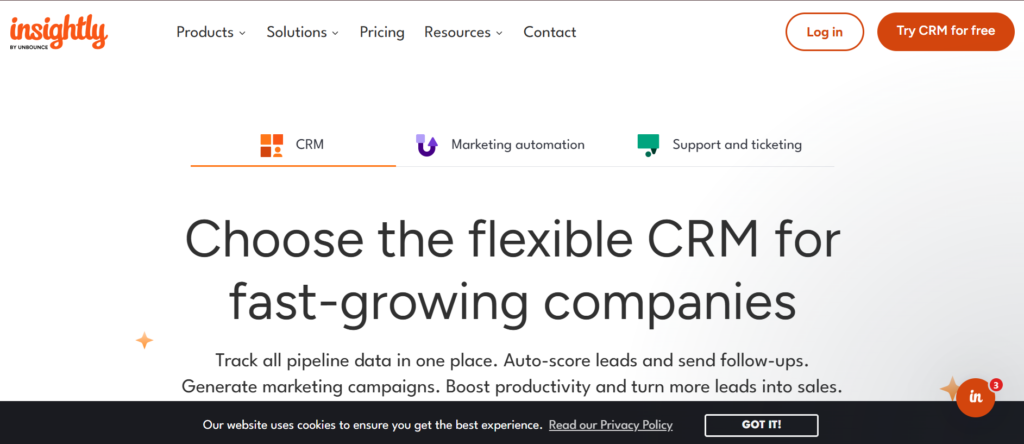This screenshot has height=444, width=1024.
Task: Switch to the Marketing automation tab
Action: point(517,145)
